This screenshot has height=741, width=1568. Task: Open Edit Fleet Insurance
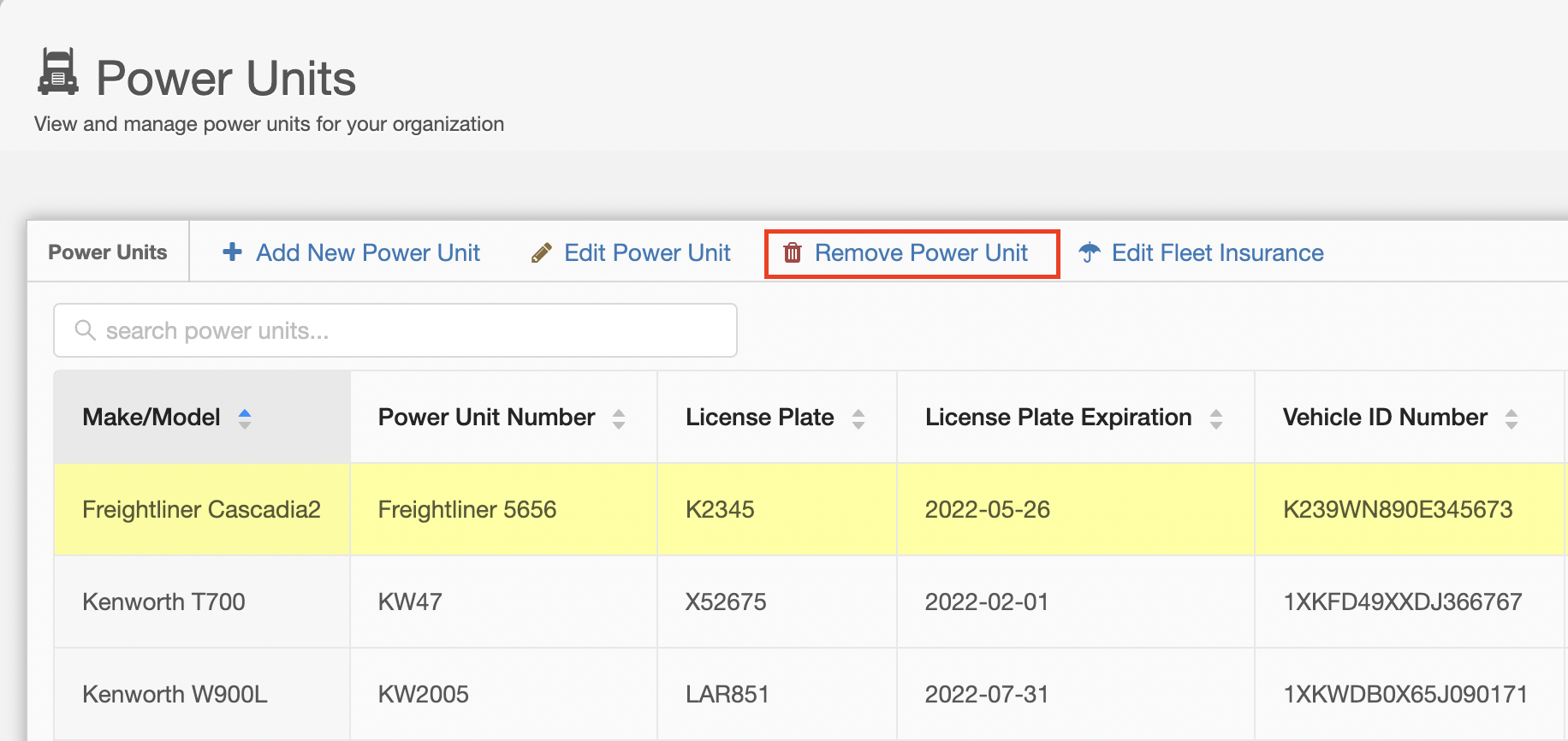(x=1201, y=252)
